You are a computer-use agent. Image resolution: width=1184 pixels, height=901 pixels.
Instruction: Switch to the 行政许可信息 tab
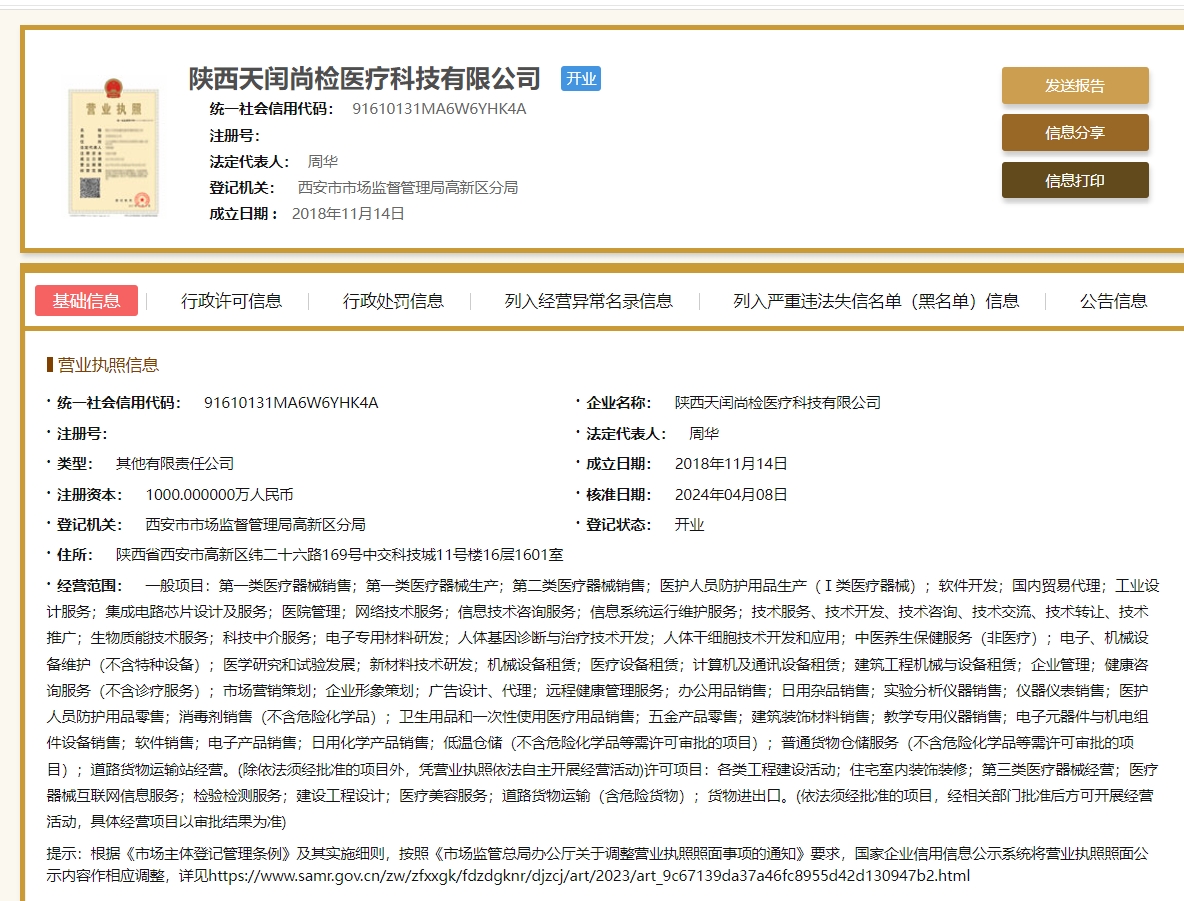tap(231, 301)
